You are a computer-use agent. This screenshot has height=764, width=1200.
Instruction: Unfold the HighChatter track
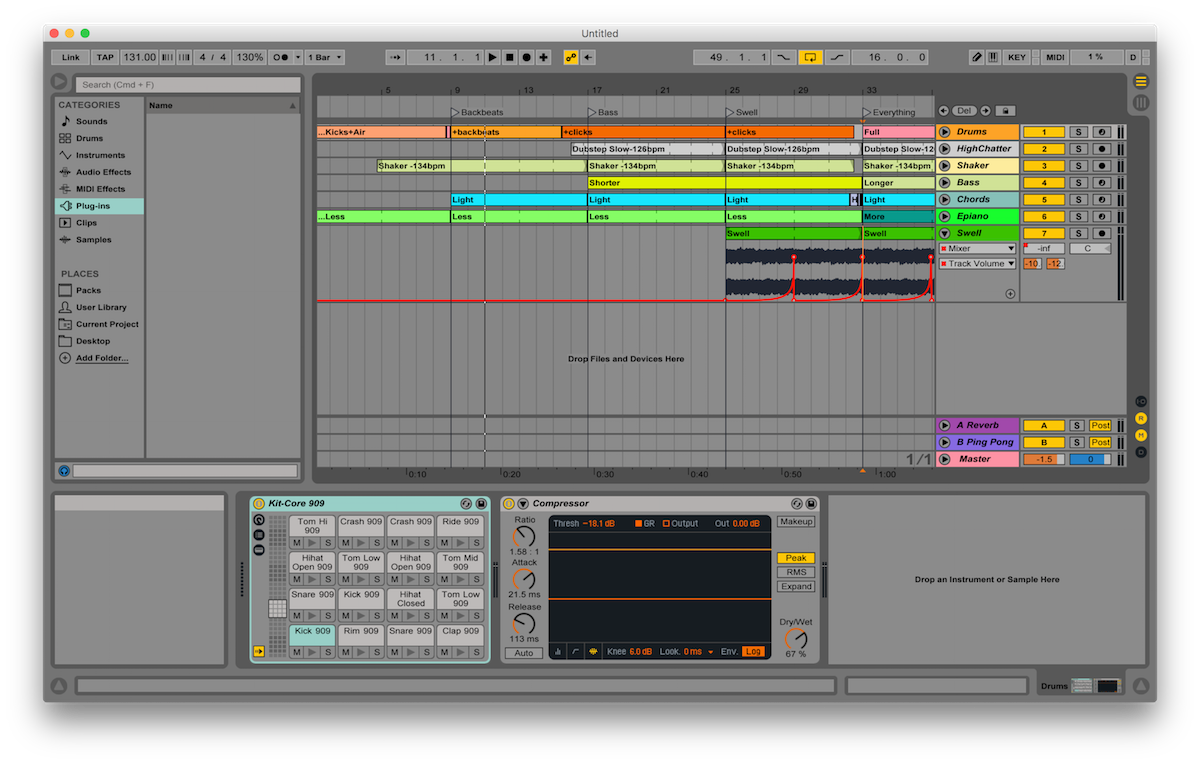tap(944, 149)
